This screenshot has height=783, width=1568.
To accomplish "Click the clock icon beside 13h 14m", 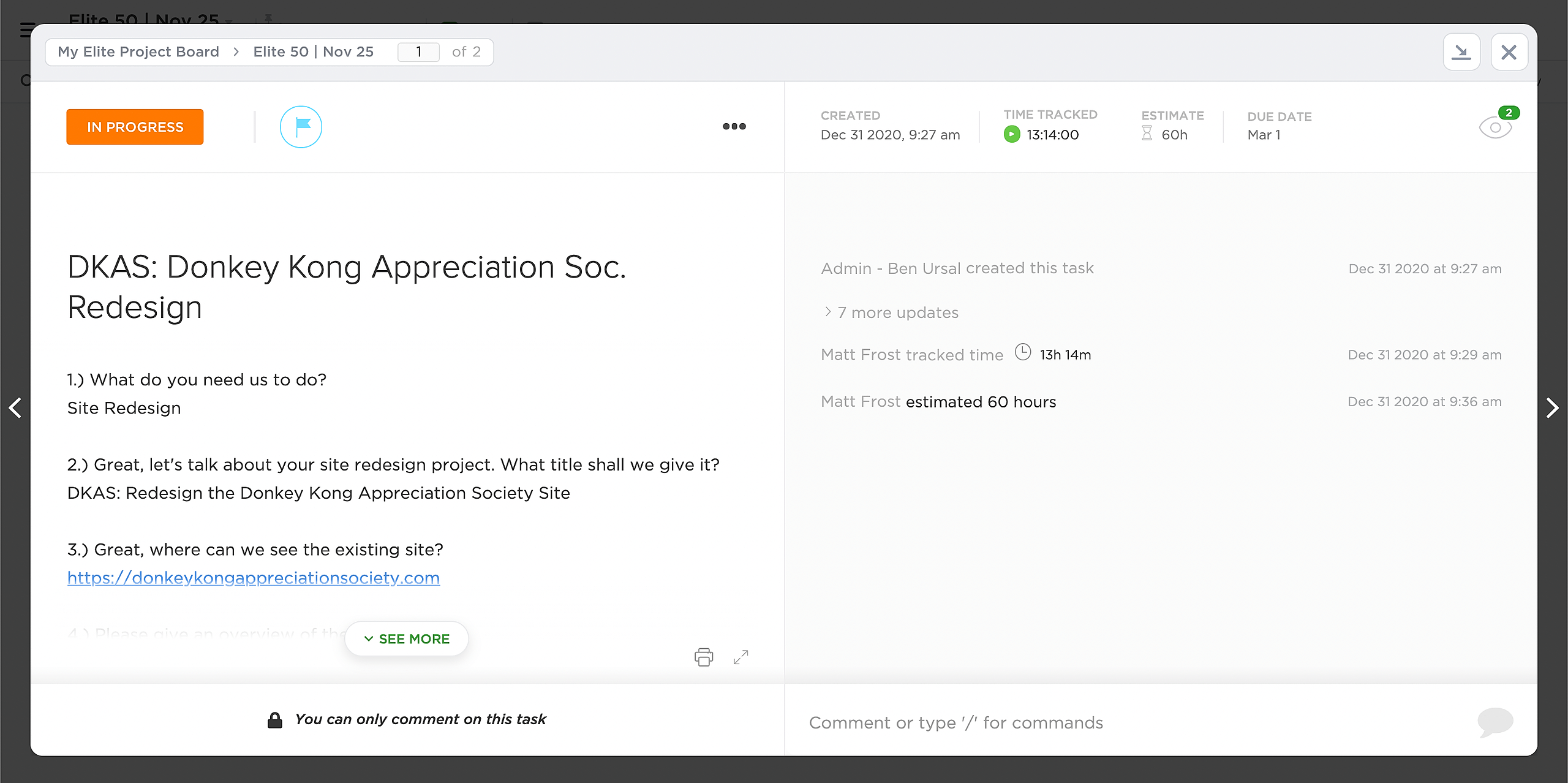I will click(1023, 352).
